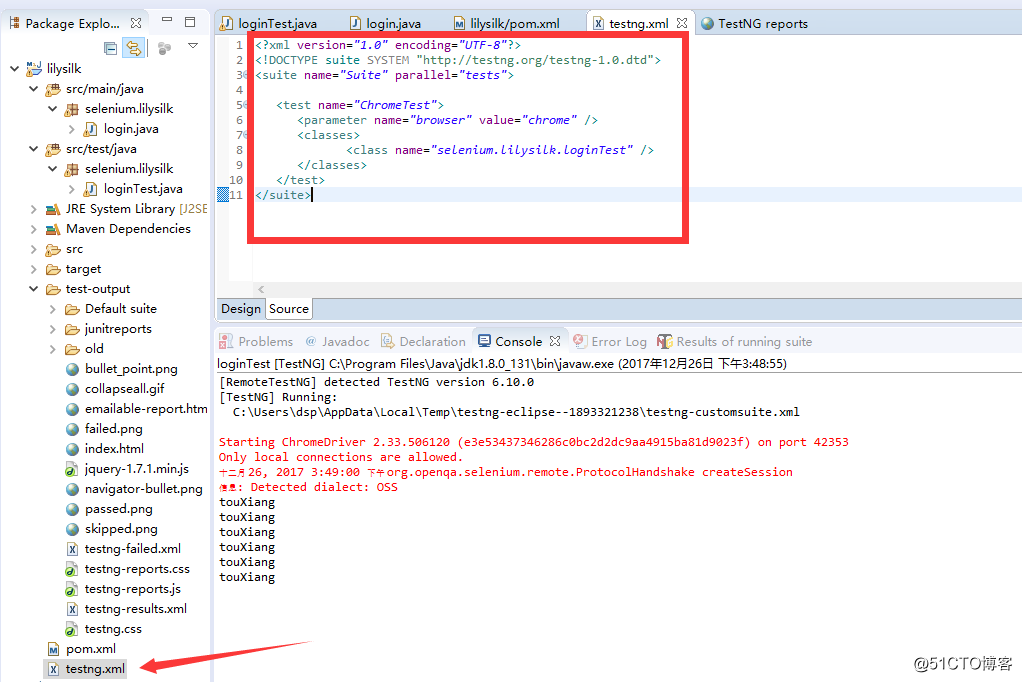Expand JRE System Library node
Image resolution: width=1022 pixels, height=682 pixels.
(x=33, y=209)
